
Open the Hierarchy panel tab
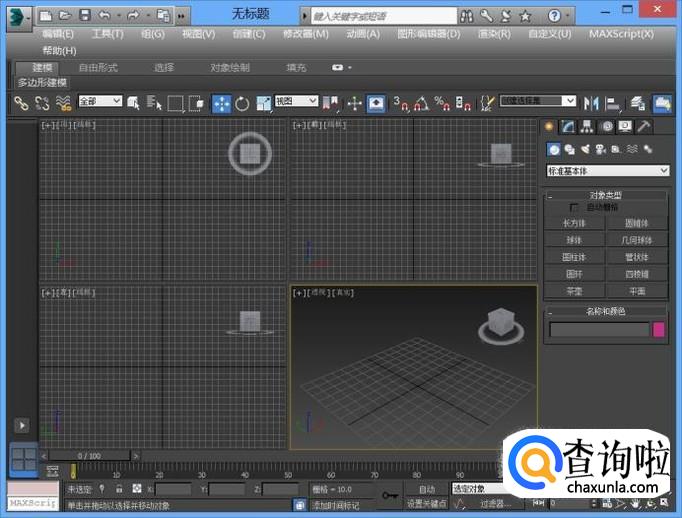[x=585, y=127]
